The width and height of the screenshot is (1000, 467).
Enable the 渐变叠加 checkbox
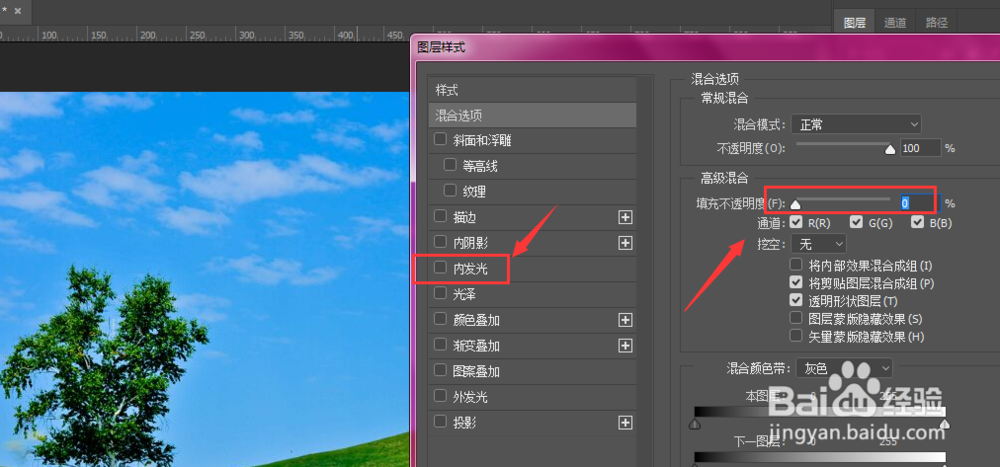[440, 345]
